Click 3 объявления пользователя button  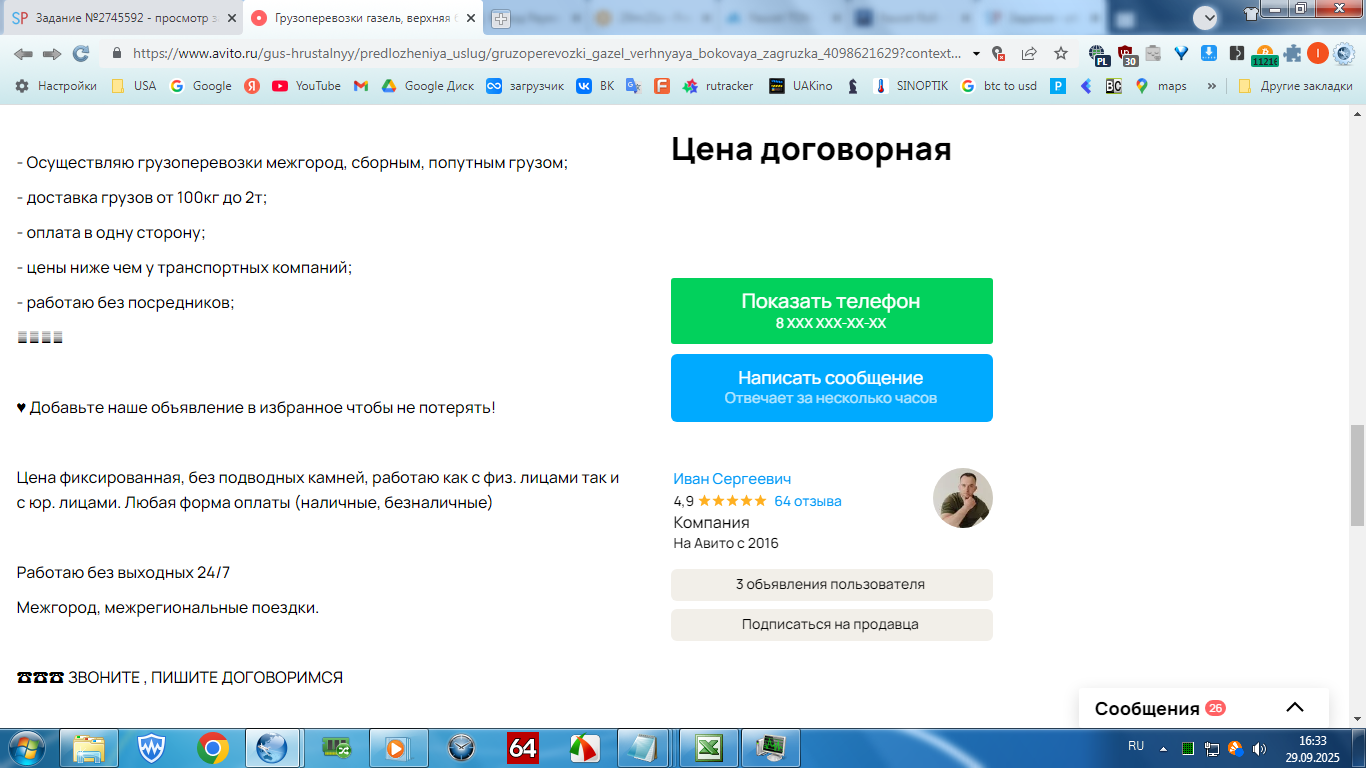[x=832, y=585]
